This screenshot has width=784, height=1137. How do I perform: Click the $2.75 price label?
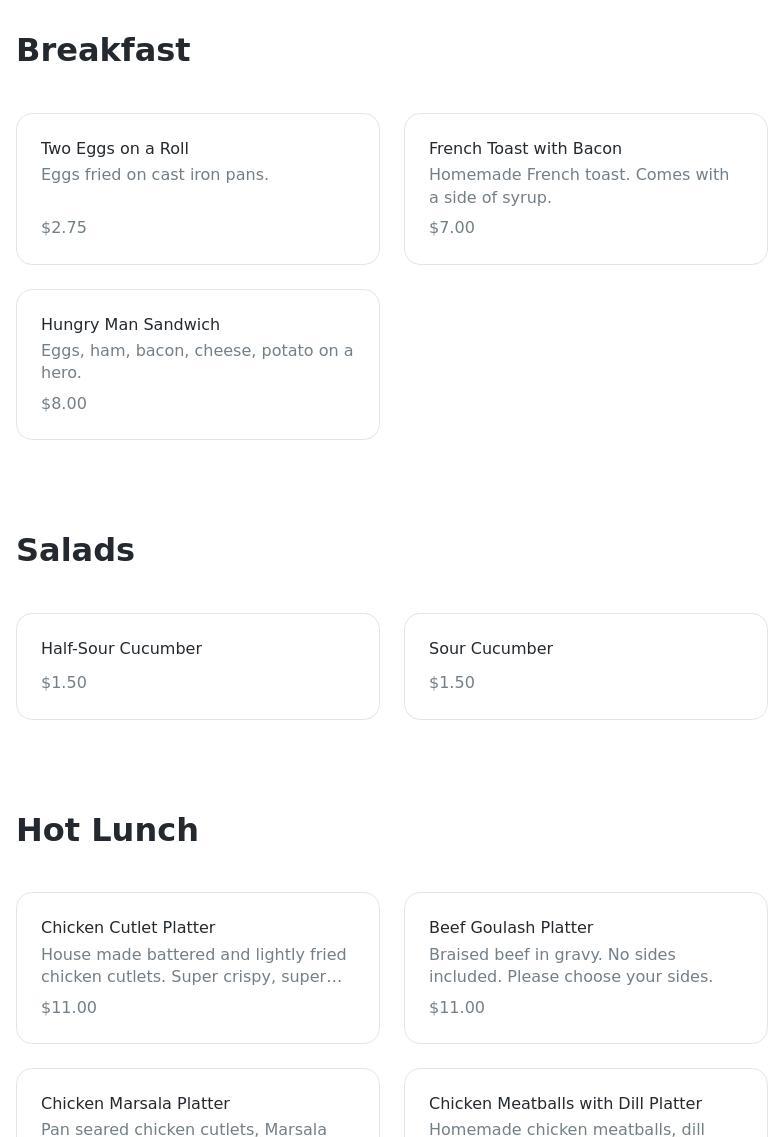point(64,228)
